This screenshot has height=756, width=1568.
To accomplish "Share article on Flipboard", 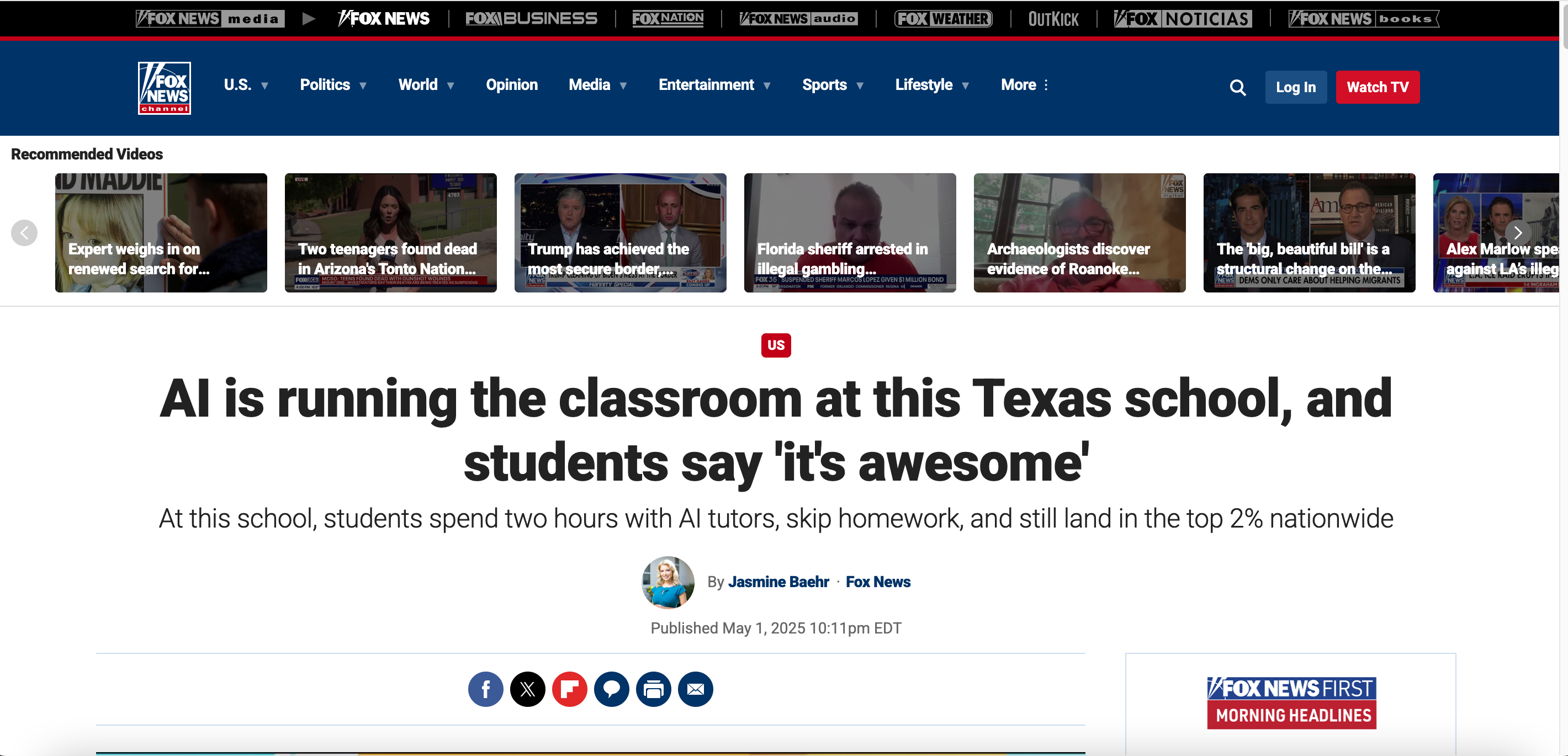I will pyautogui.click(x=569, y=689).
